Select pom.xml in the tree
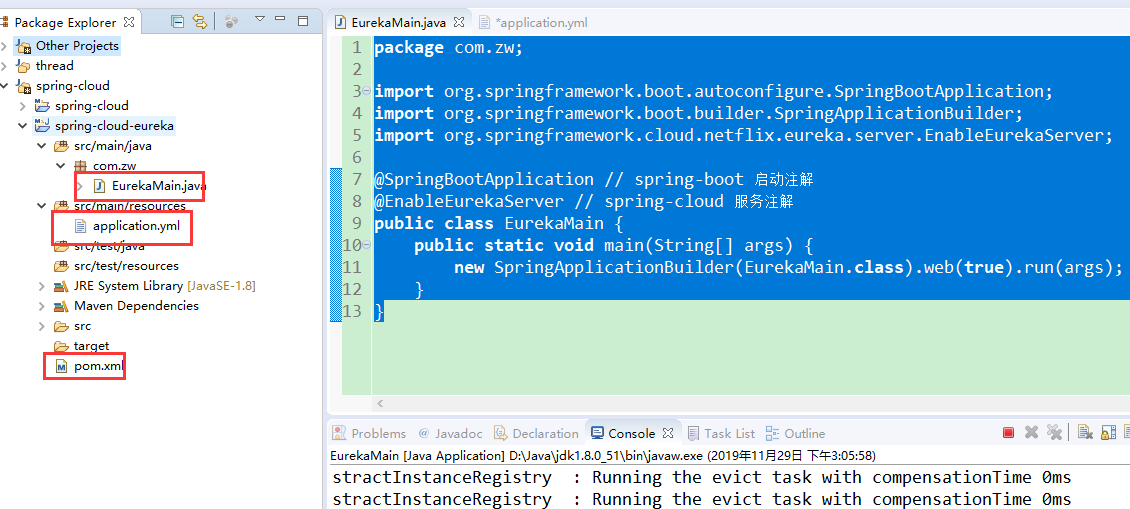This screenshot has height=509, width=1130. click(99, 367)
